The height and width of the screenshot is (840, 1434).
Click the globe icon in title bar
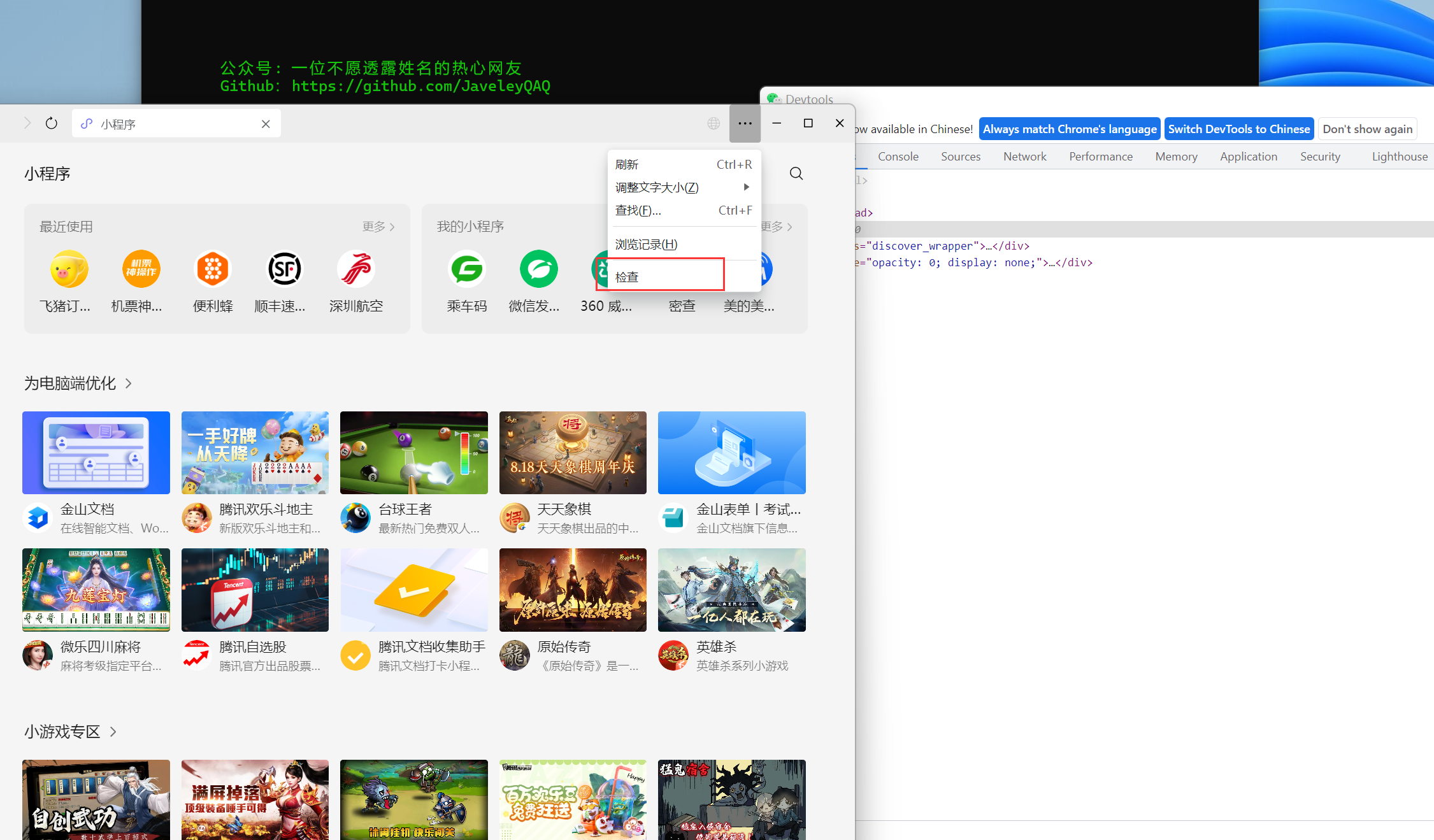pyautogui.click(x=713, y=124)
